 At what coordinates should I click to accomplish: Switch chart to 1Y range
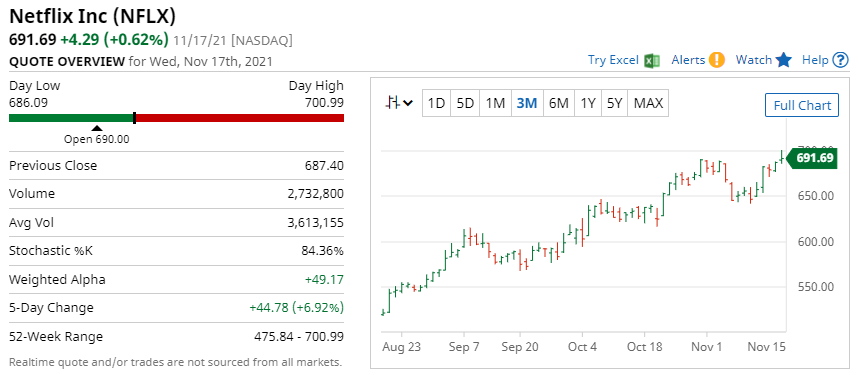click(588, 103)
